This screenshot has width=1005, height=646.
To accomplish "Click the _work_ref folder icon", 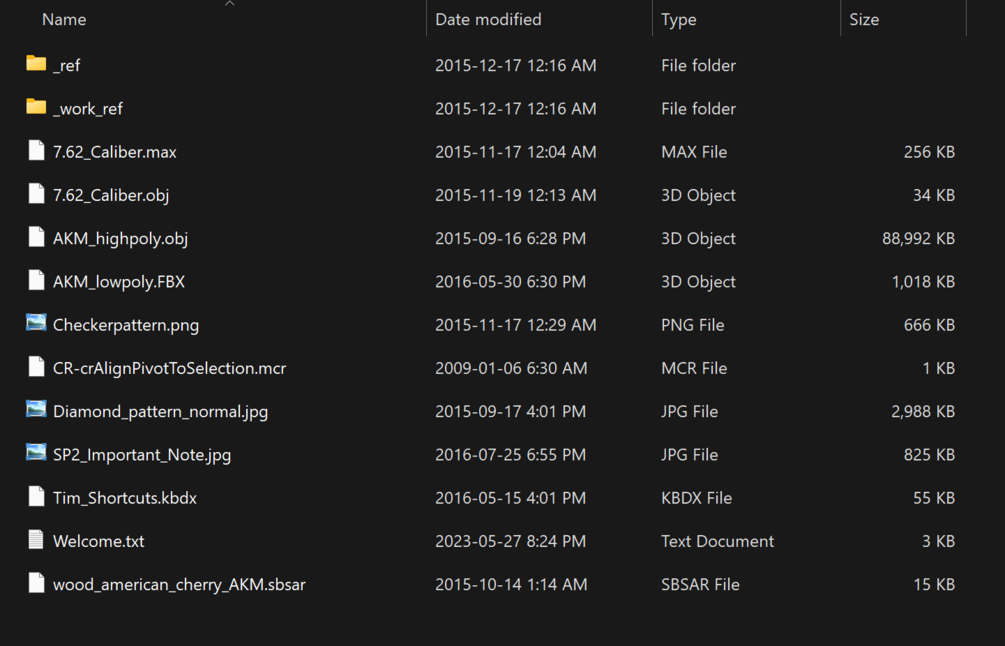I will click(x=36, y=107).
